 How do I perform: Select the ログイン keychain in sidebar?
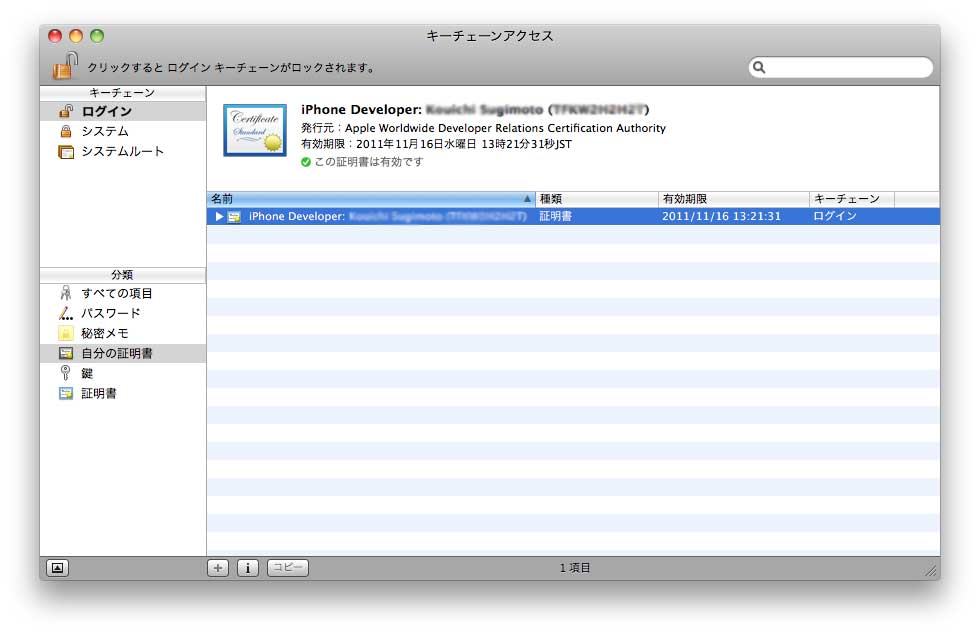click(x=106, y=111)
